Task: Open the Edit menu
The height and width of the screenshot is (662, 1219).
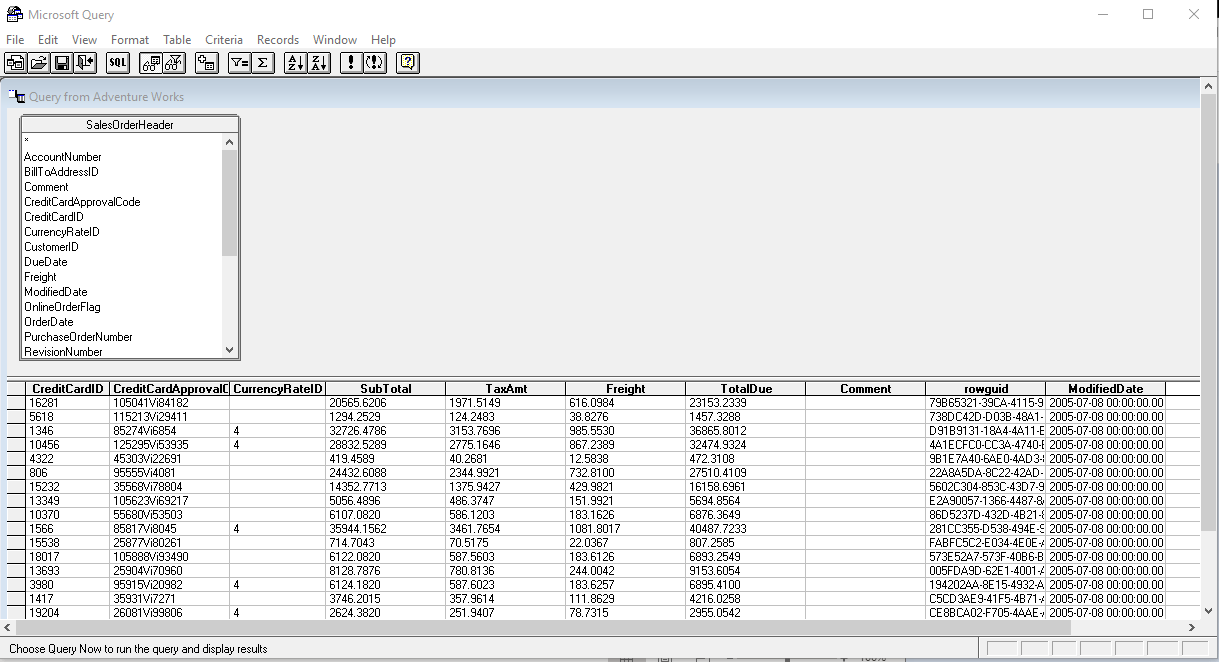Action: pos(48,40)
